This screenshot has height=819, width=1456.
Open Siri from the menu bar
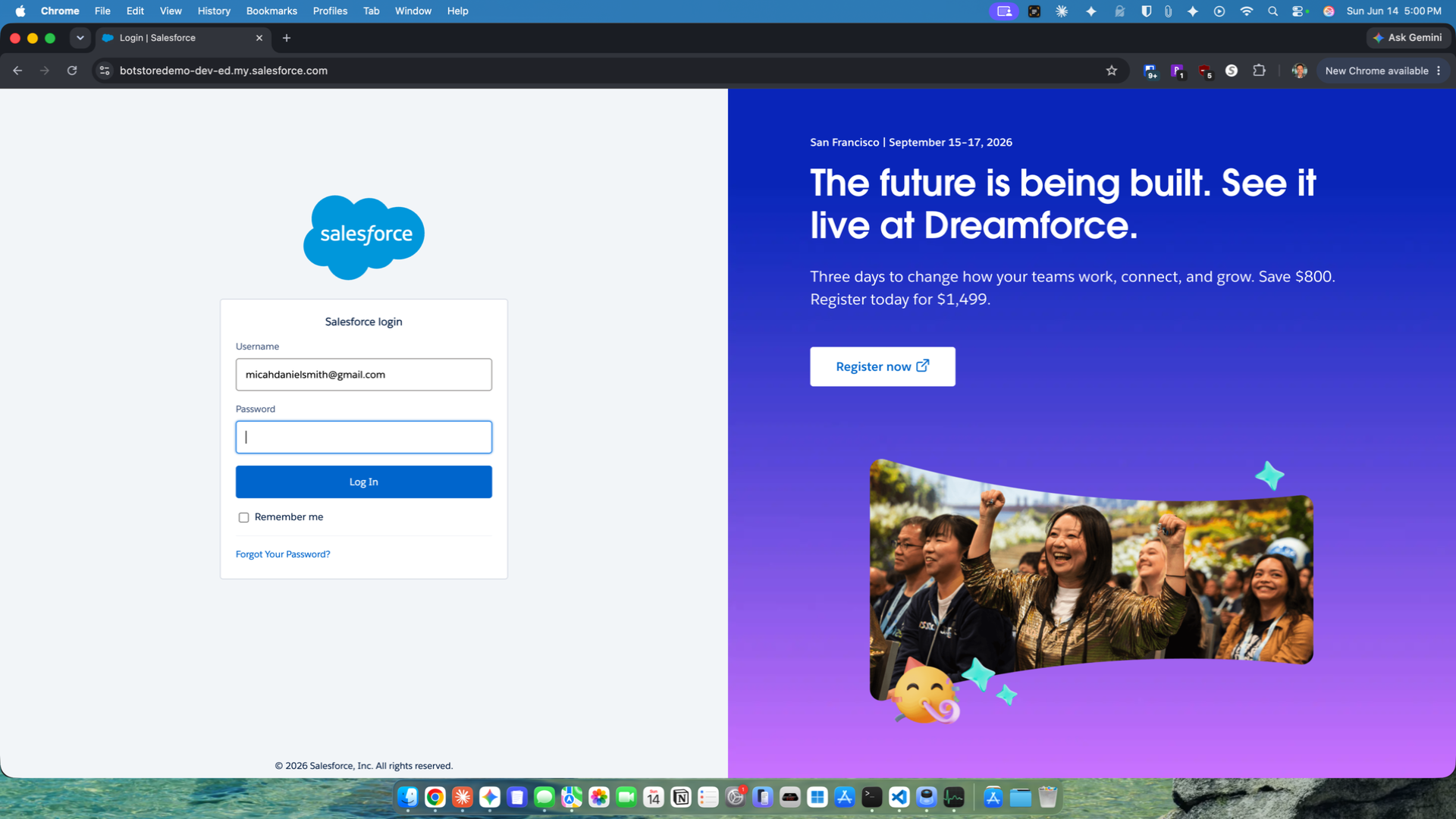click(1329, 11)
